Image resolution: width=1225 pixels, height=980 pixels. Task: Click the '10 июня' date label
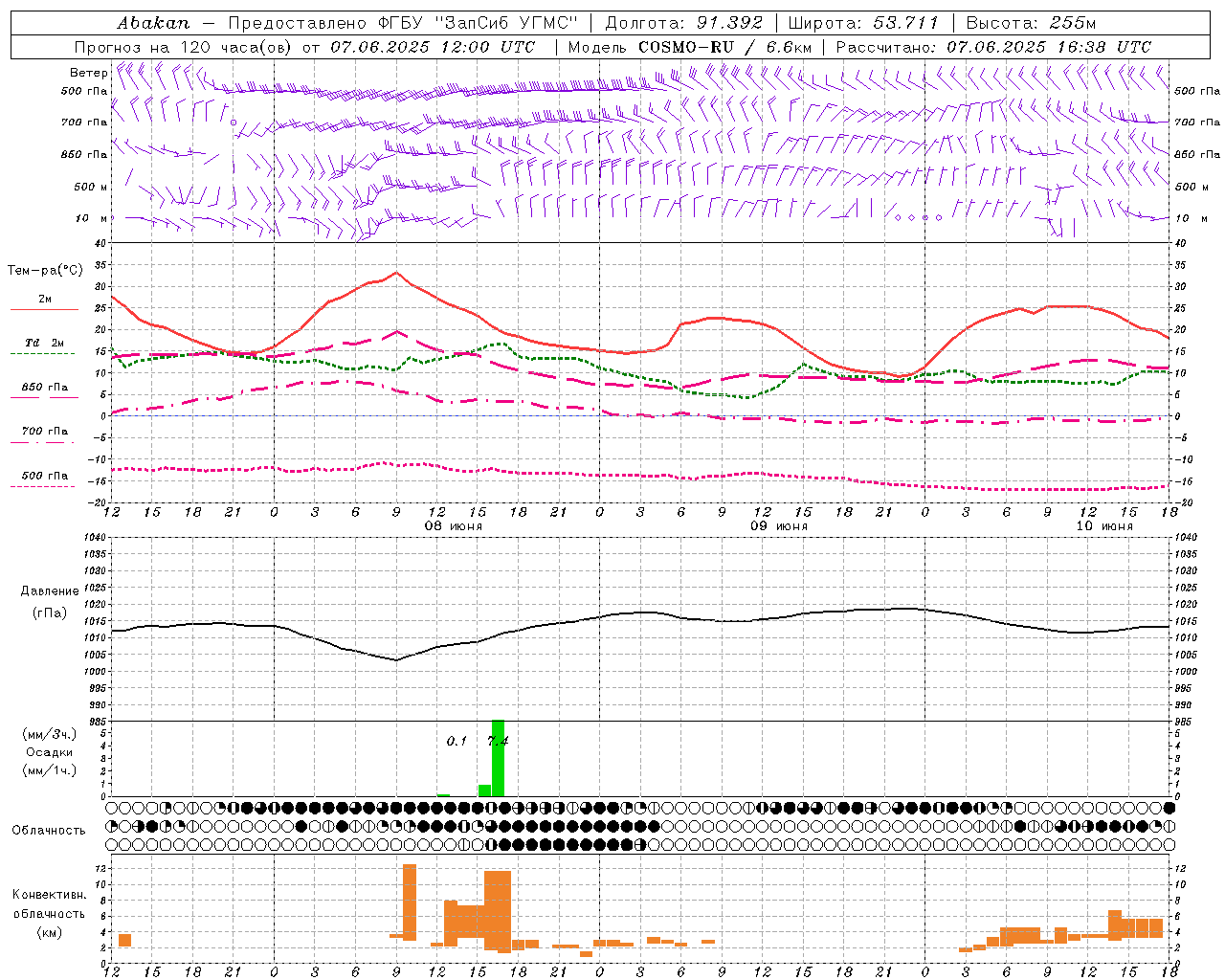point(1104,526)
